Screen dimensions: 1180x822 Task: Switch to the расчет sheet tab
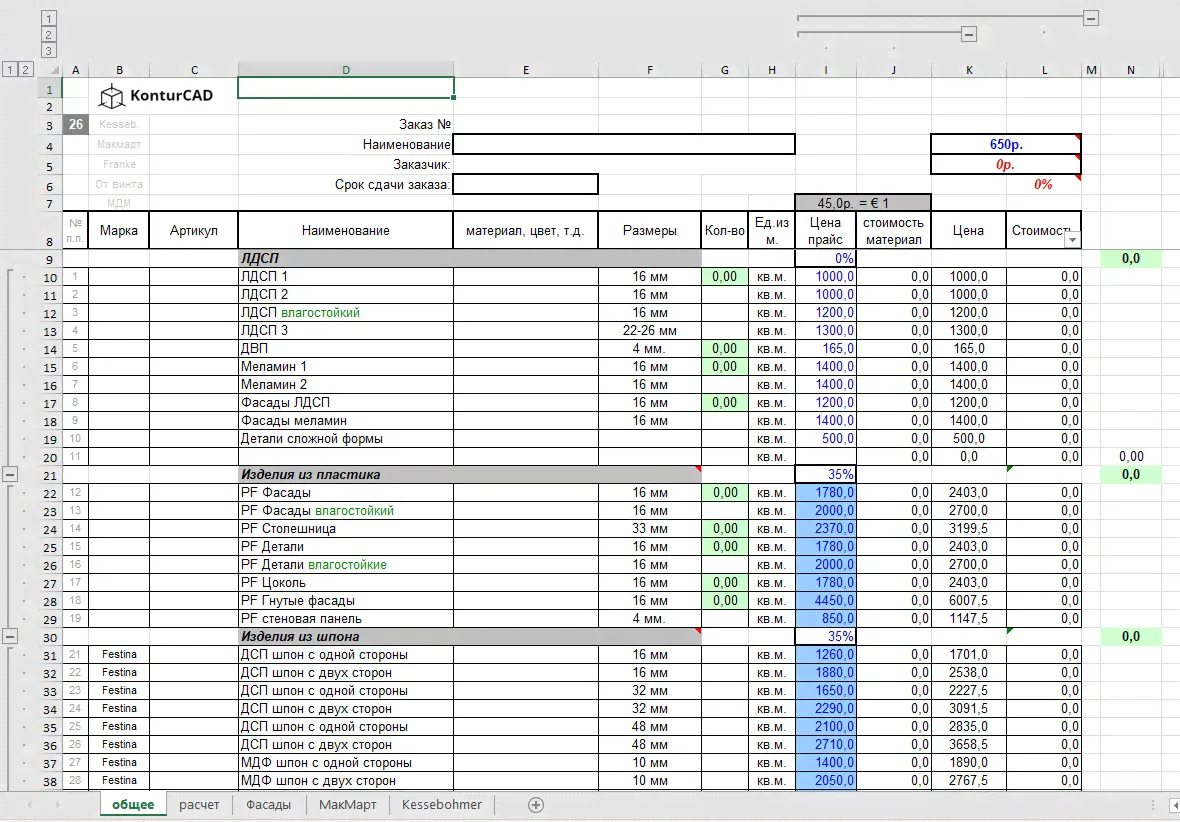tap(199, 805)
